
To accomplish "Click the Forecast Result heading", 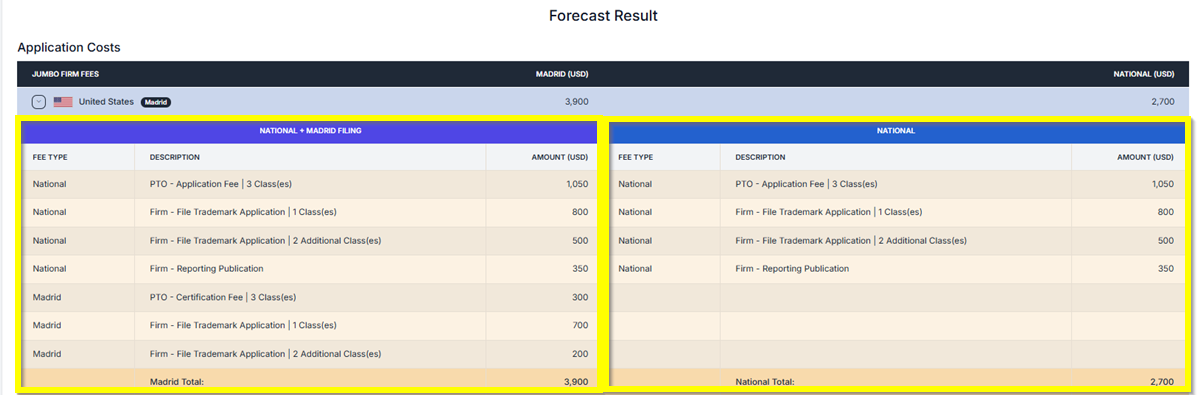I will click(x=603, y=16).
